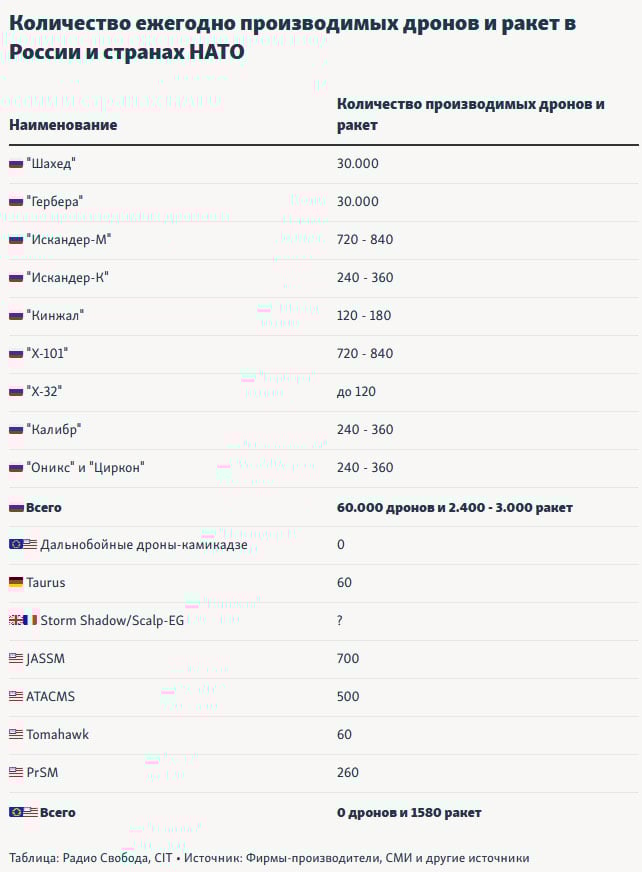This screenshot has width=642, height=872.
Task: Click the flag beside "Калибр"
Action: [16, 430]
